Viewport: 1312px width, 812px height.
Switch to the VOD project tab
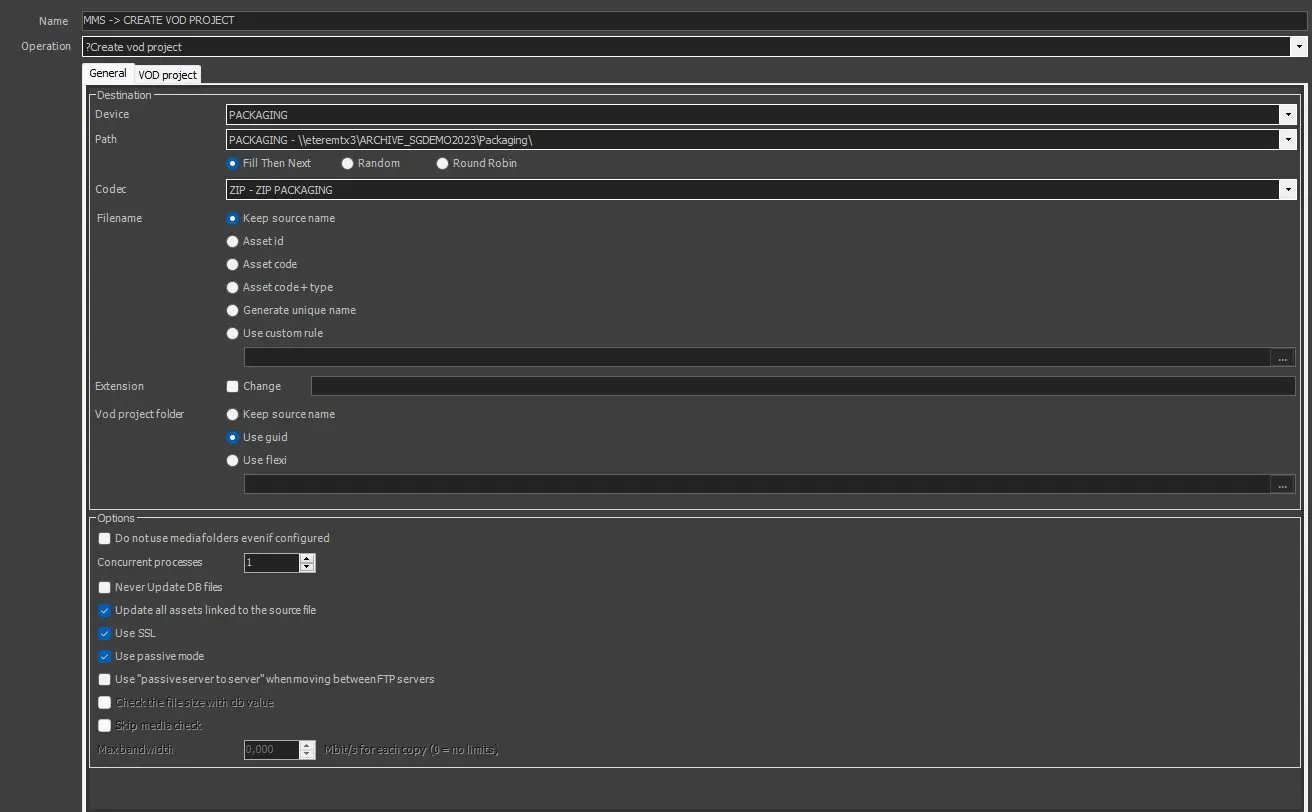(168, 75)
